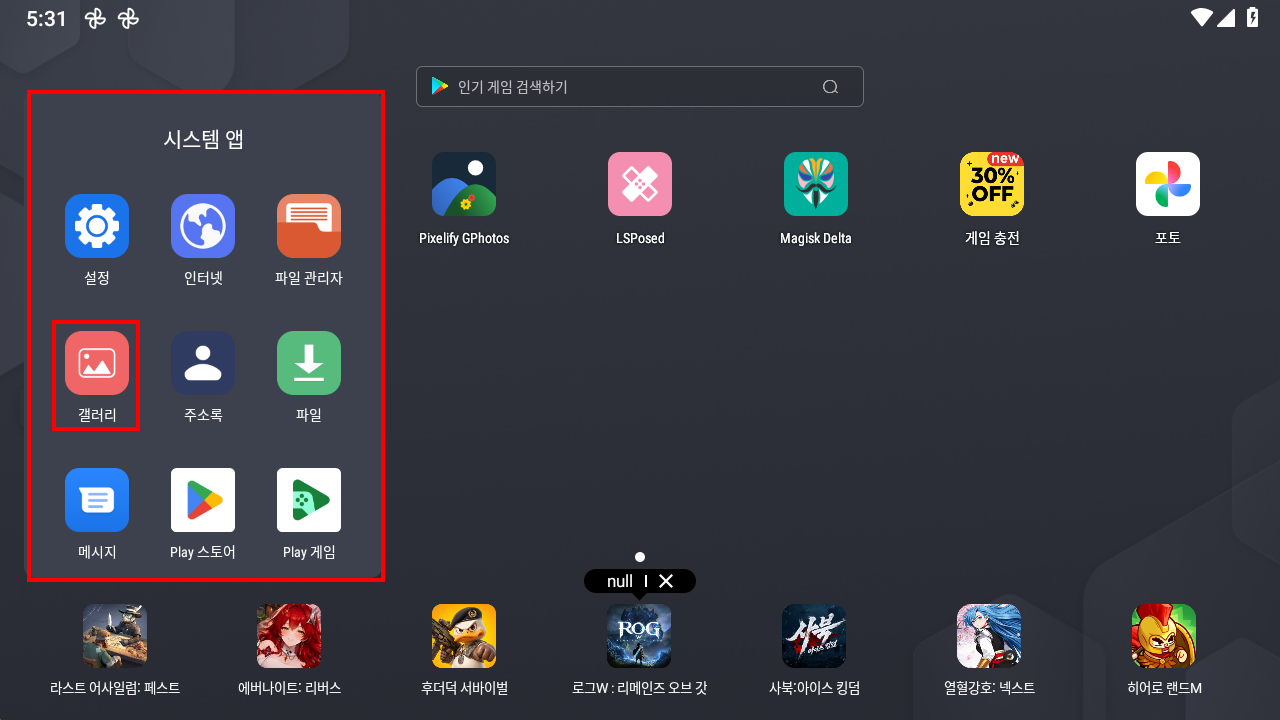
Task: Click the 인기 게임 검색하기 search field
Action: point(640,86)
